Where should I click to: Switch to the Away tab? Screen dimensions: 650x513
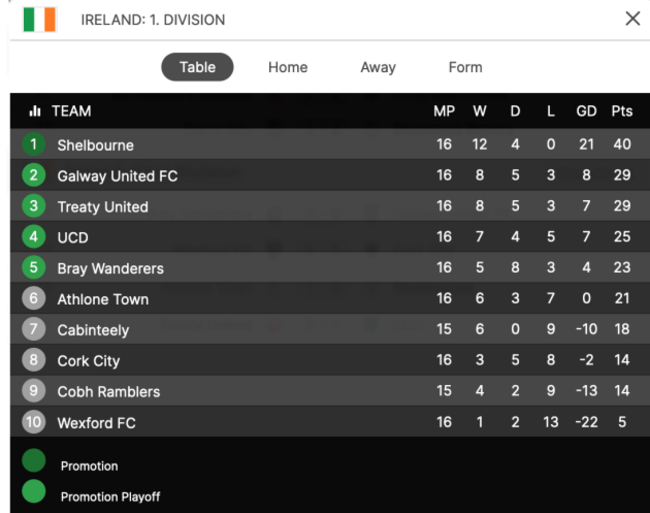click(378, 67)
